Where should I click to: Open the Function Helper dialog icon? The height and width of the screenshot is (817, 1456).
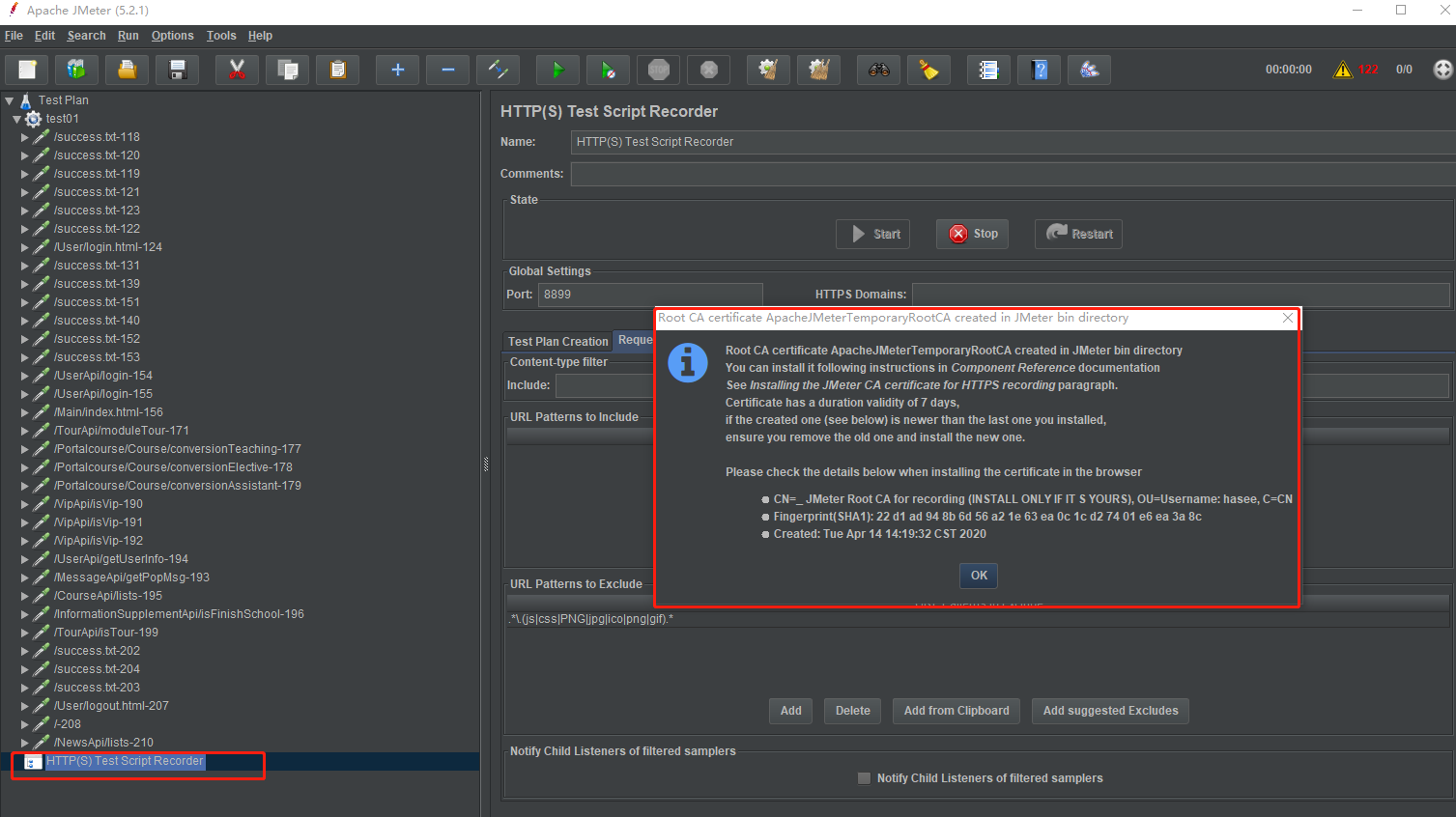988,70
